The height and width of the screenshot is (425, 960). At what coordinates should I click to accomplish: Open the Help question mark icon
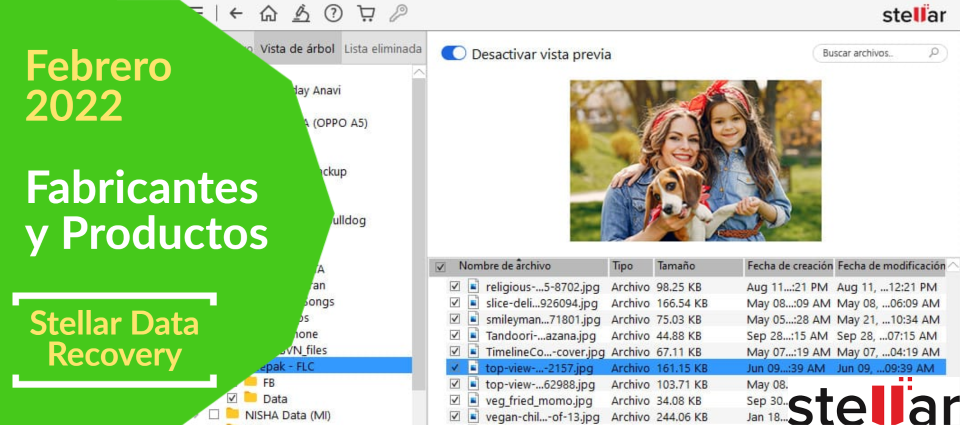pyautogui.click(x=333, y=13)
